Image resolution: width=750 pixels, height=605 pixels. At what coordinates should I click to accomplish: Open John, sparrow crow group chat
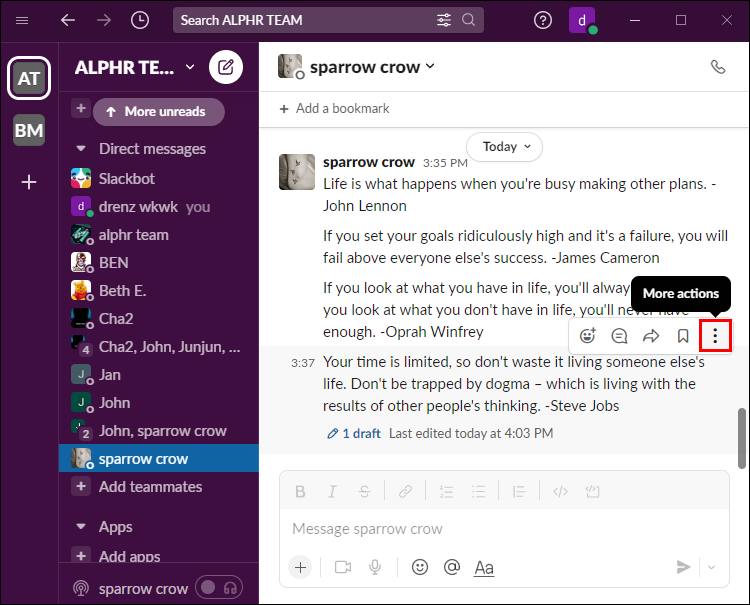click(x=159, y=431)
